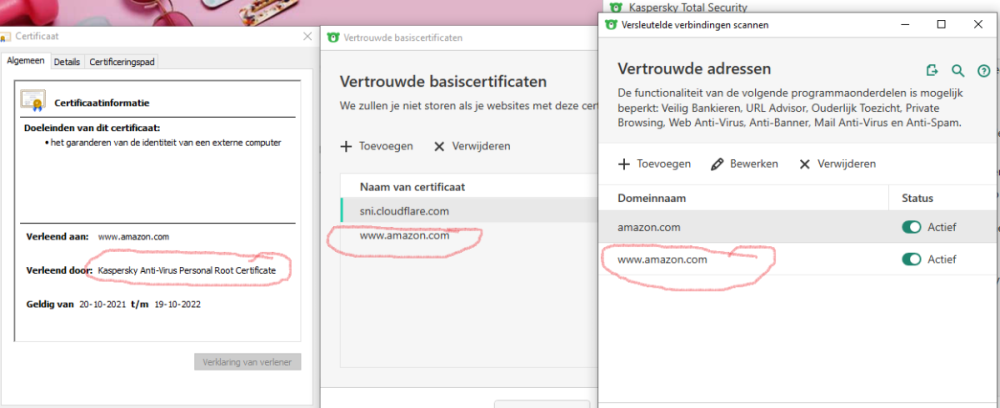Select the sni.cloudflare.com certificate row
Viewport: 1000px width, 408px height.
[x=469, y=210]
